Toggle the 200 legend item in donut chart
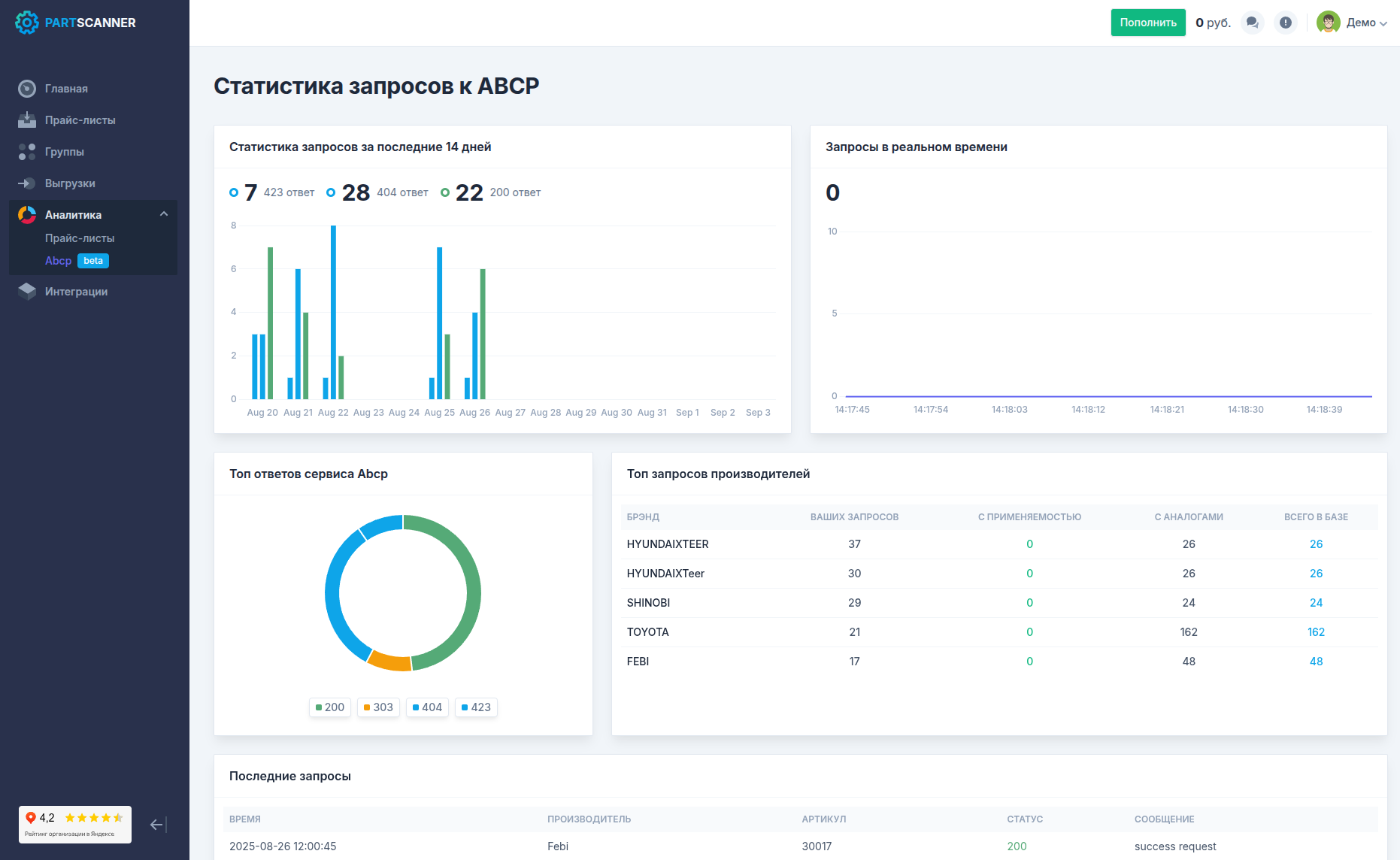 tap(330, 707)
